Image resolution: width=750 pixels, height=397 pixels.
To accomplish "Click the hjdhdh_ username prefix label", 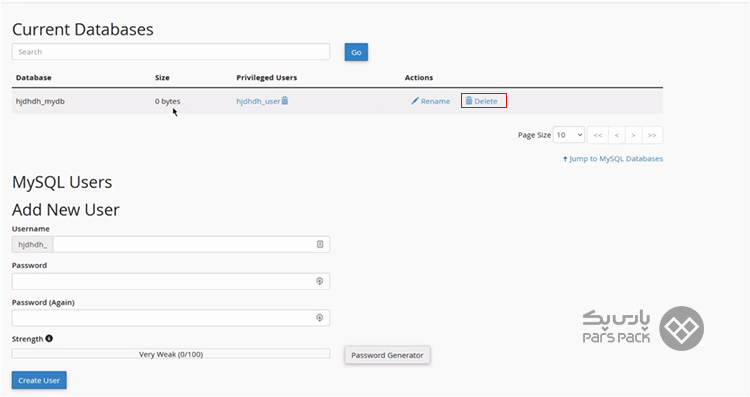I will 33,244.
